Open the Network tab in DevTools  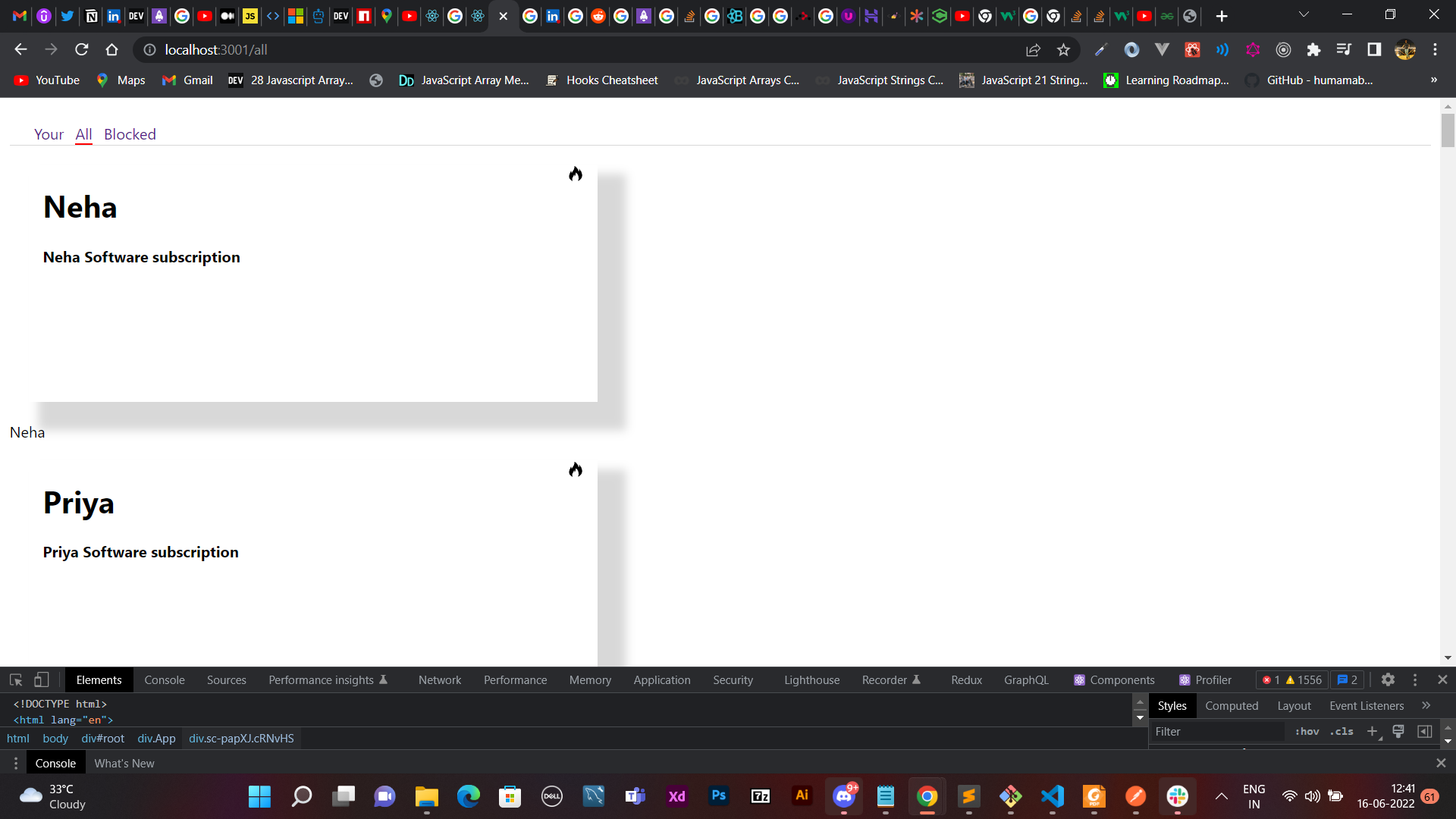point(440,680)
